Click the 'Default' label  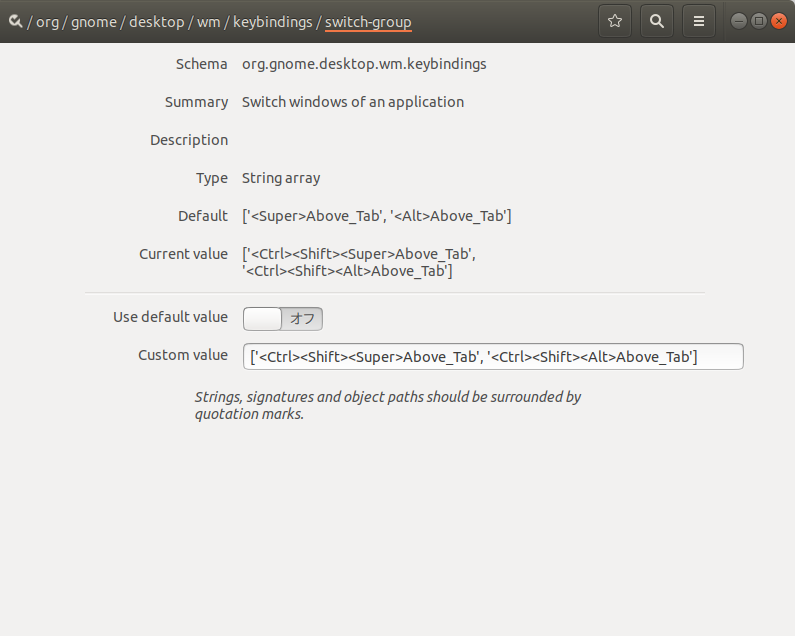[x=203, y=216]
